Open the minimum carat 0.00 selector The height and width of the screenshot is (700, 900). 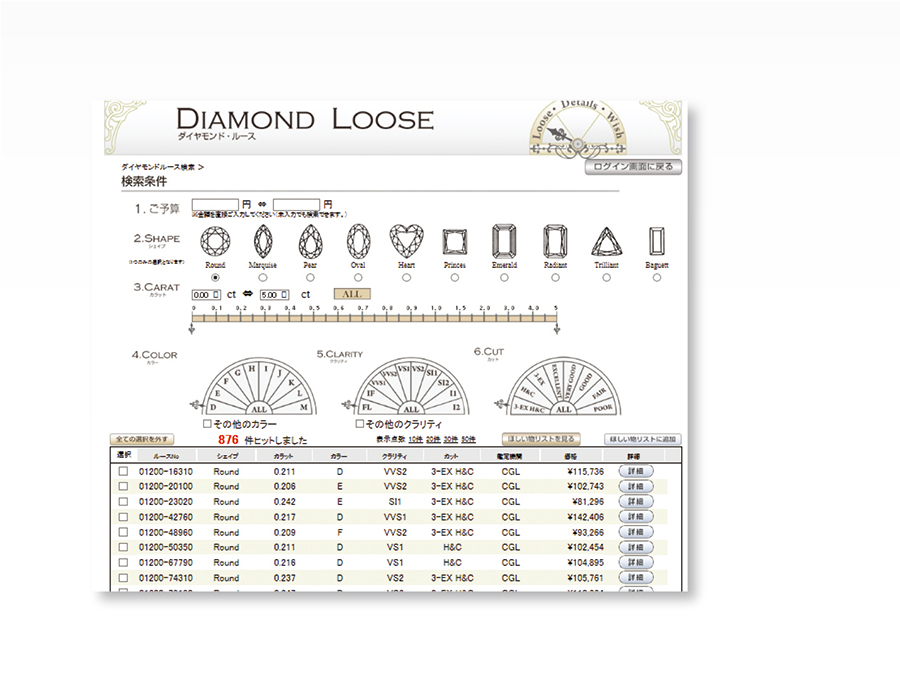tap(205, 295)
